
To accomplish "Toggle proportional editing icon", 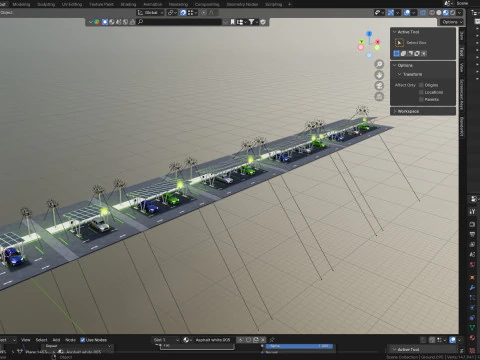I will click(204, 13).
